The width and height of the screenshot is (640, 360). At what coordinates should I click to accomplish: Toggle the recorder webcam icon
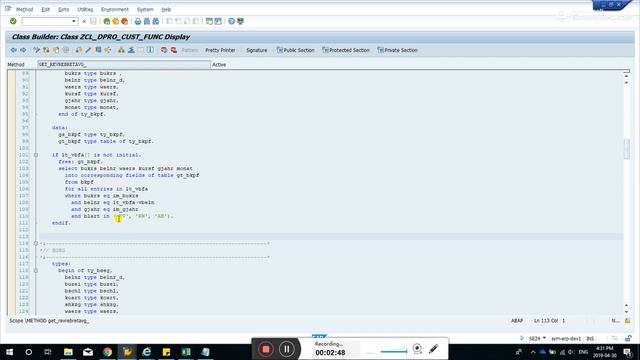coord(417,349)
